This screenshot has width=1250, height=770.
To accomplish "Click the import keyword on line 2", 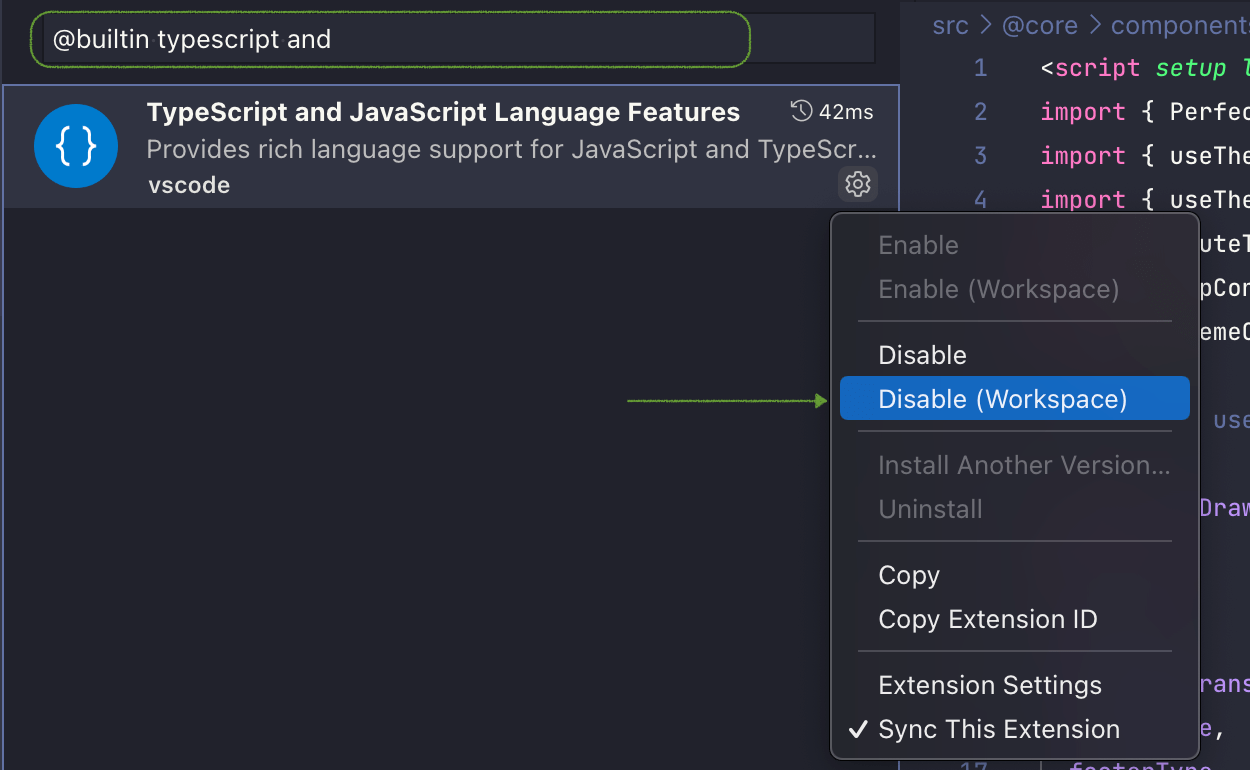I will (1083, 112).
